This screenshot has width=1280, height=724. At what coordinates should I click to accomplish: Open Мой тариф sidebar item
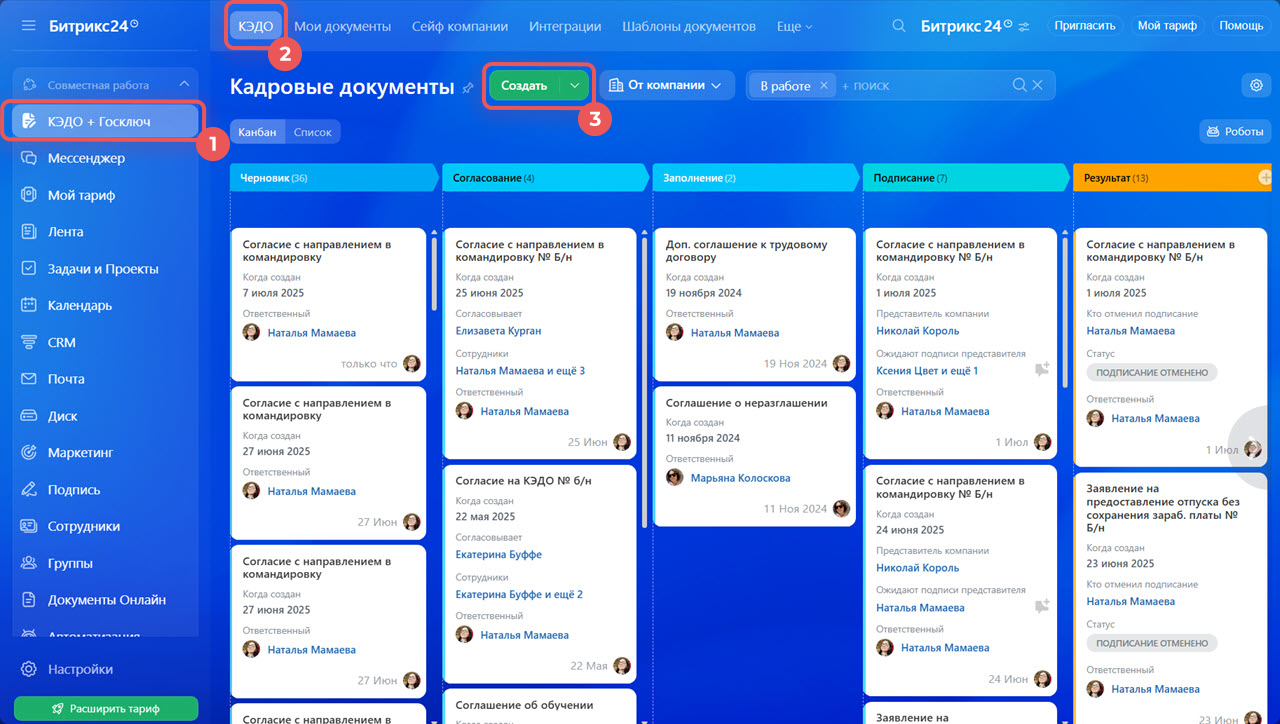[x=81, y=195]
